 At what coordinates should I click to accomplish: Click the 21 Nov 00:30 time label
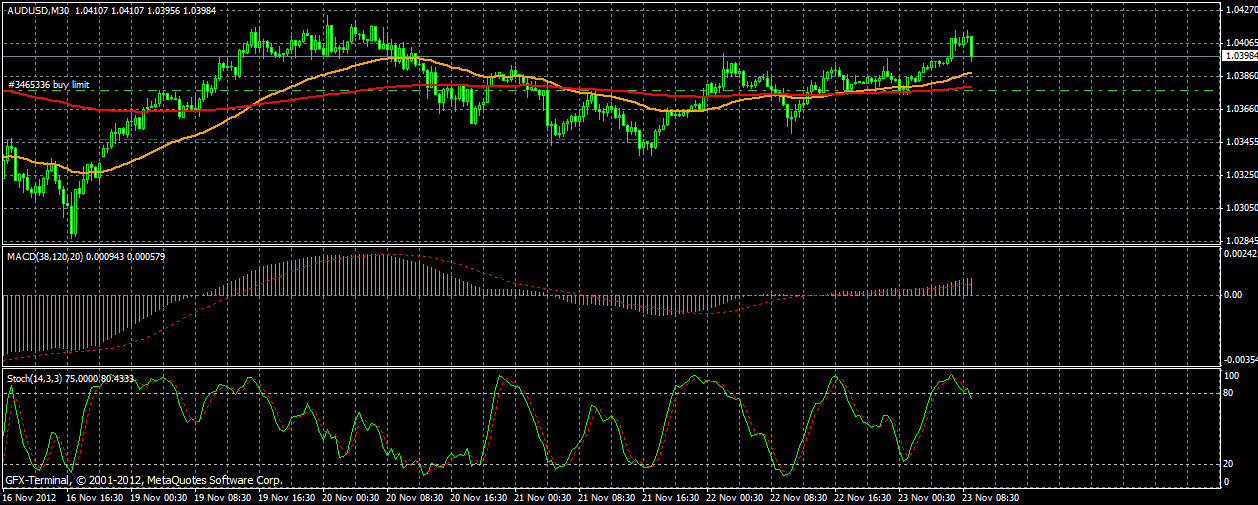(545, 496)
